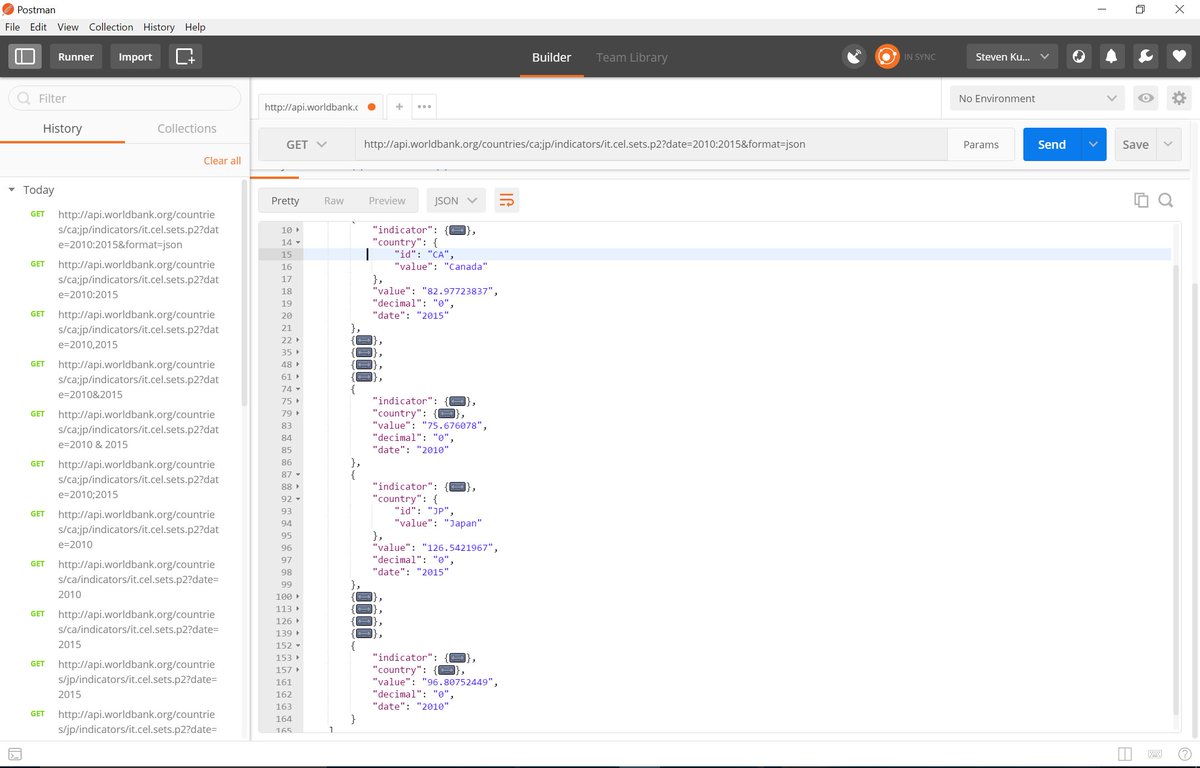Click the "Japan" value text

point(462,523)
